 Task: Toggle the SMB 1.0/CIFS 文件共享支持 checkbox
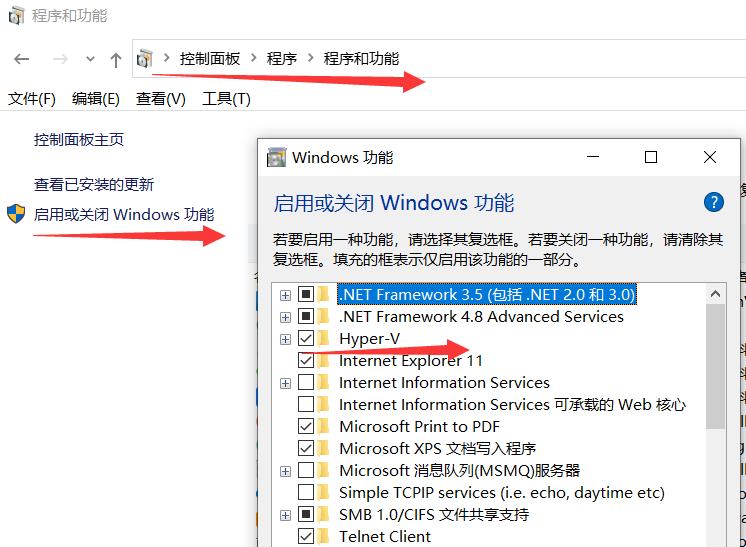tap(306, 514)
